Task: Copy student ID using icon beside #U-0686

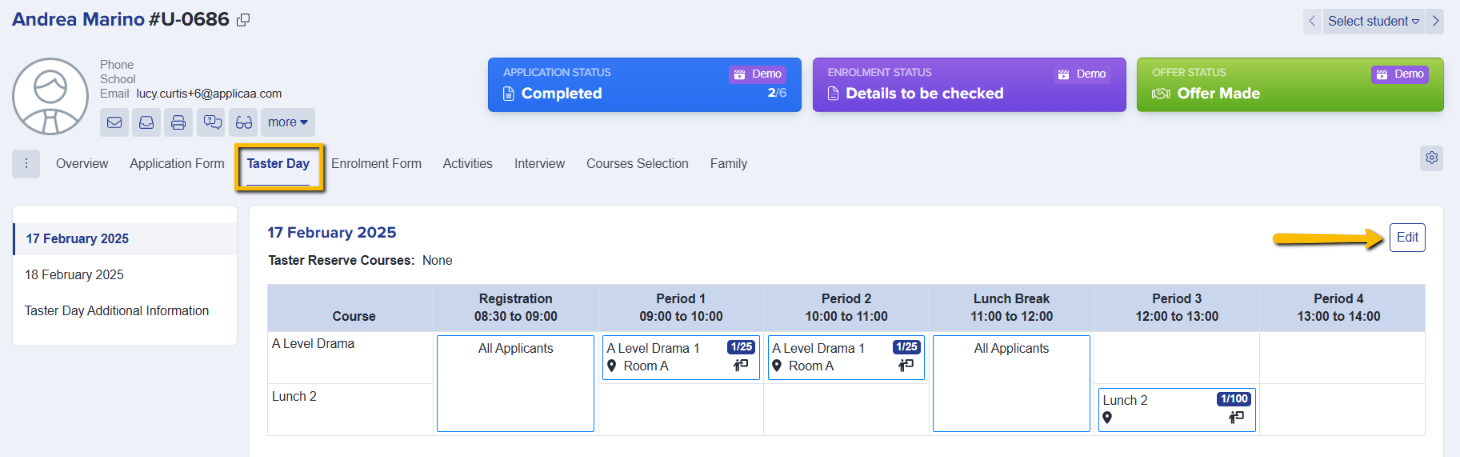Action: (x=243, y=20)
